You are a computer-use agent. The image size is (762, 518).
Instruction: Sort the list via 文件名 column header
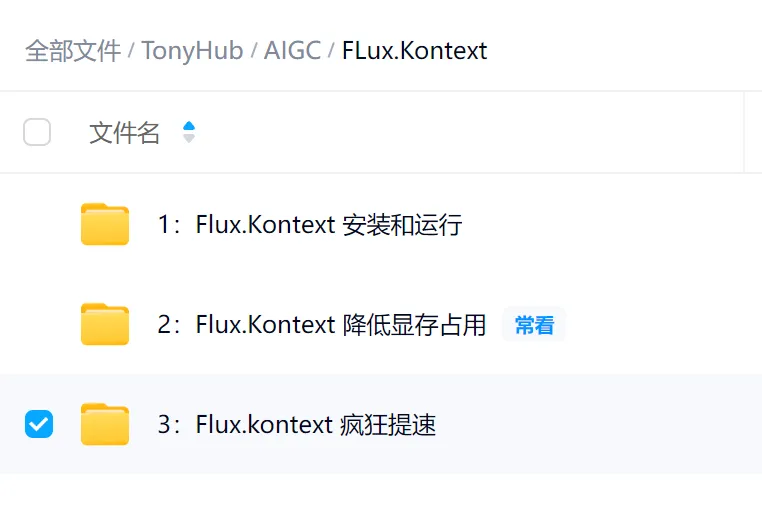124,133
